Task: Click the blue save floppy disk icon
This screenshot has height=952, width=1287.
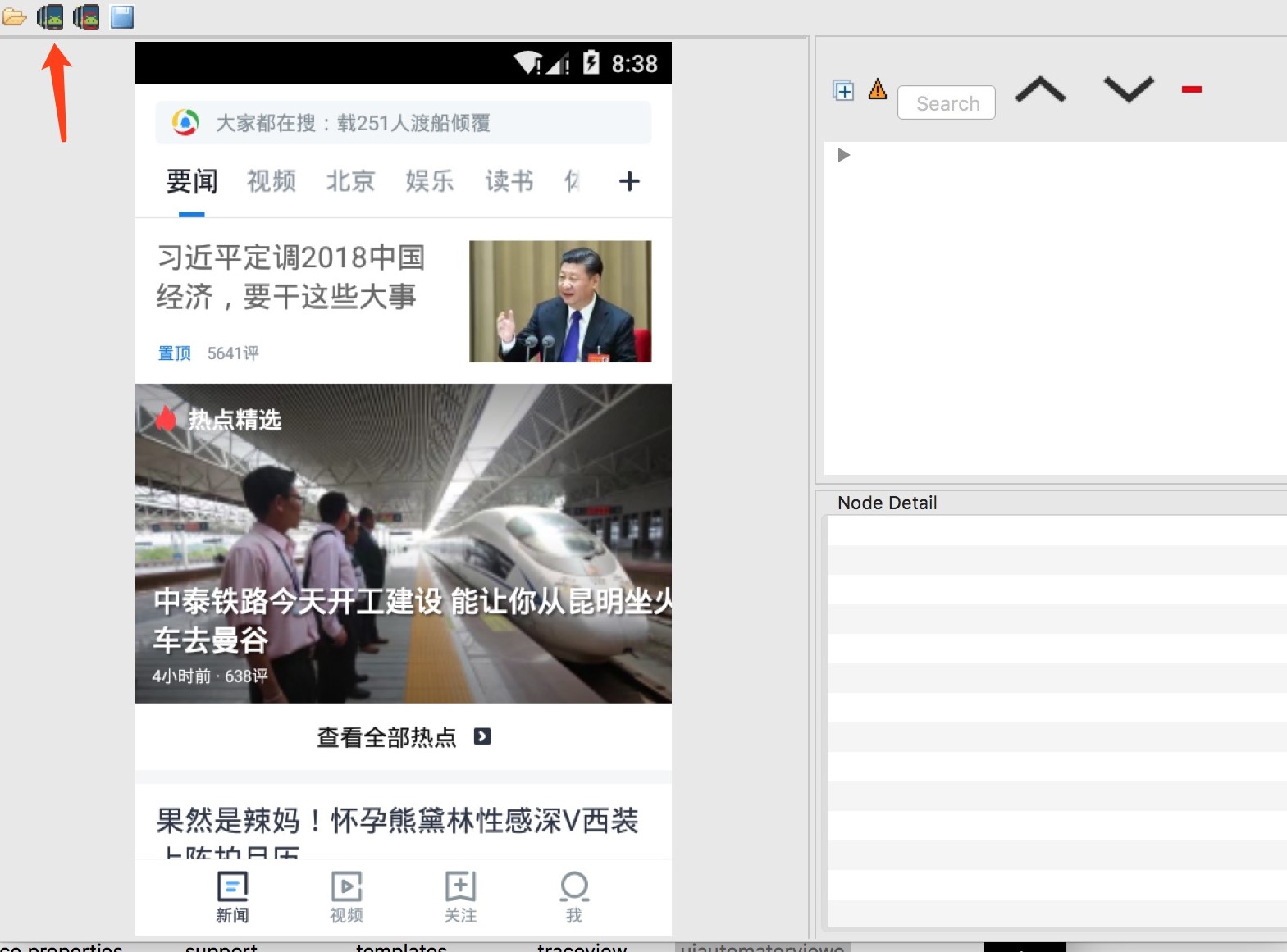Action: pyautogui.click(x=122, y=16)
